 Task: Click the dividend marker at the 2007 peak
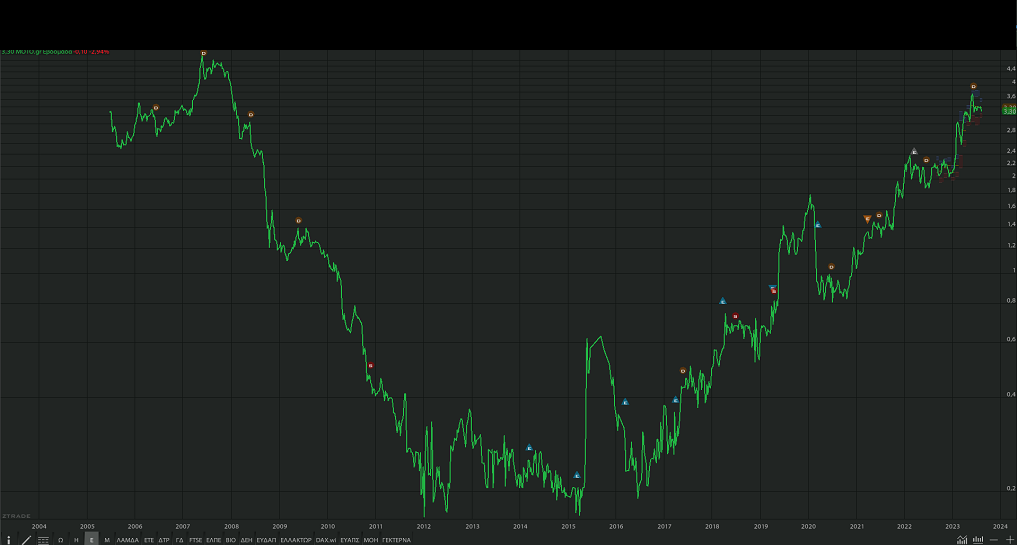(x=204, y=53)
